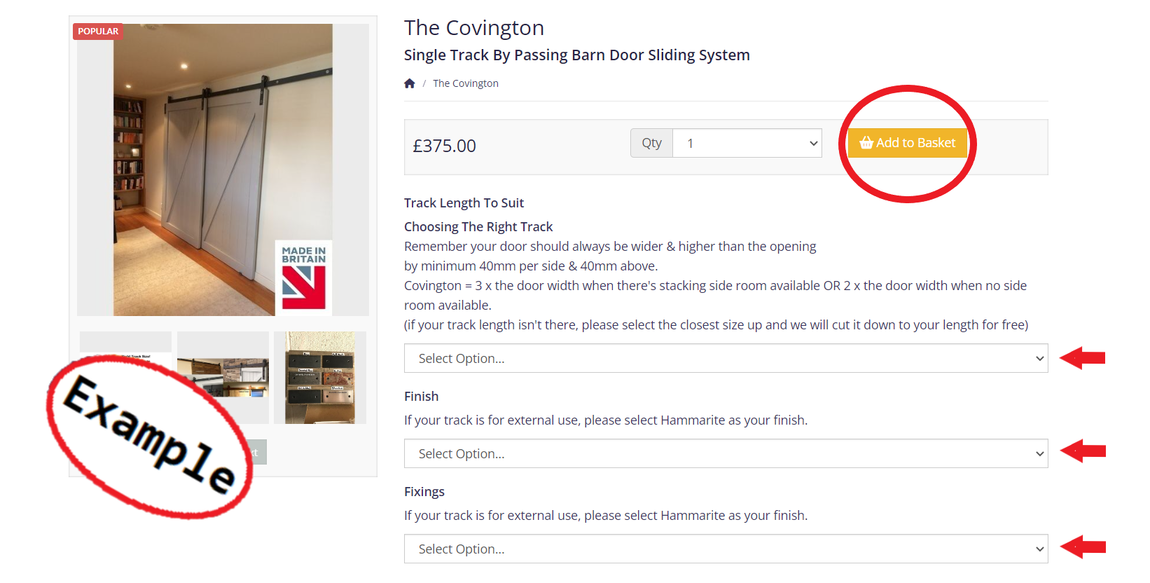Image resolution: width=1150 pixels, height=583 pixels.
Task: Open the Fixings select option dropdown
Action: pyautogui.click(x=725, y=548)
